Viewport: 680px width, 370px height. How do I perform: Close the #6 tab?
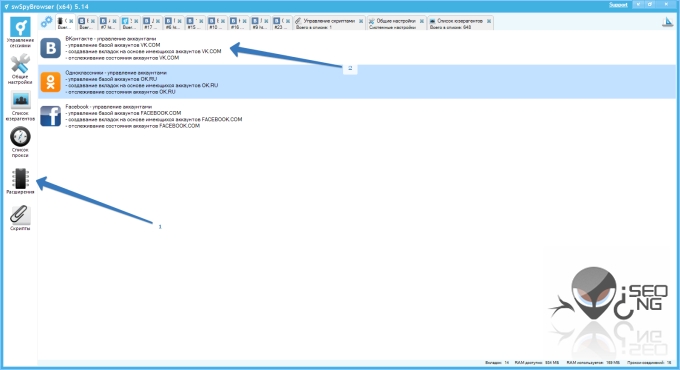click(179, 21)
